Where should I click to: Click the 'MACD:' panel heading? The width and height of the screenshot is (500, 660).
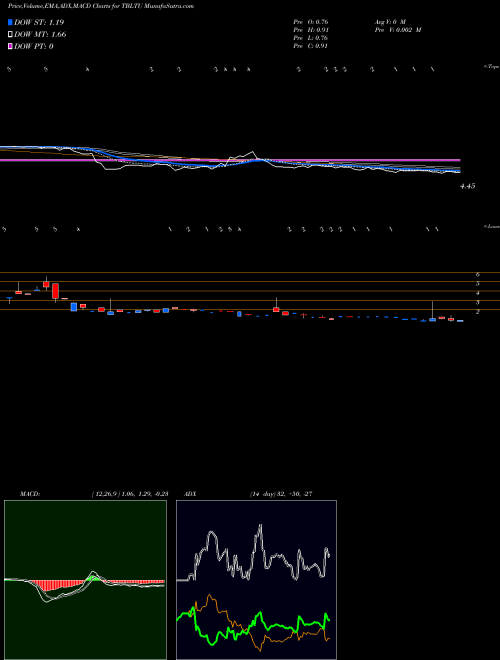pos(30,494)
